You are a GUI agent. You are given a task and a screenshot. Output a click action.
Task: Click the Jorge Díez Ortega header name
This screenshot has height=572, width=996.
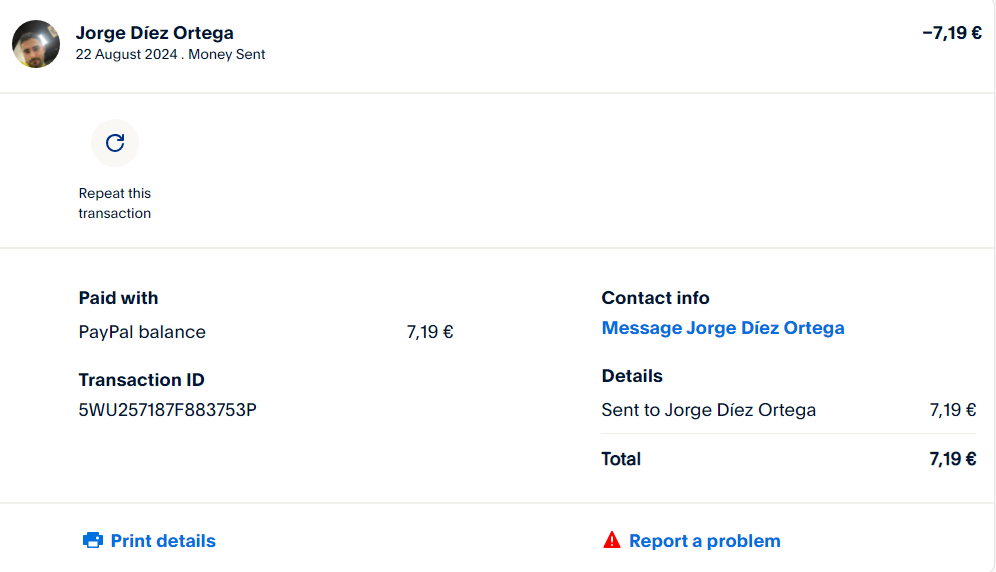(x=155, y=33)
